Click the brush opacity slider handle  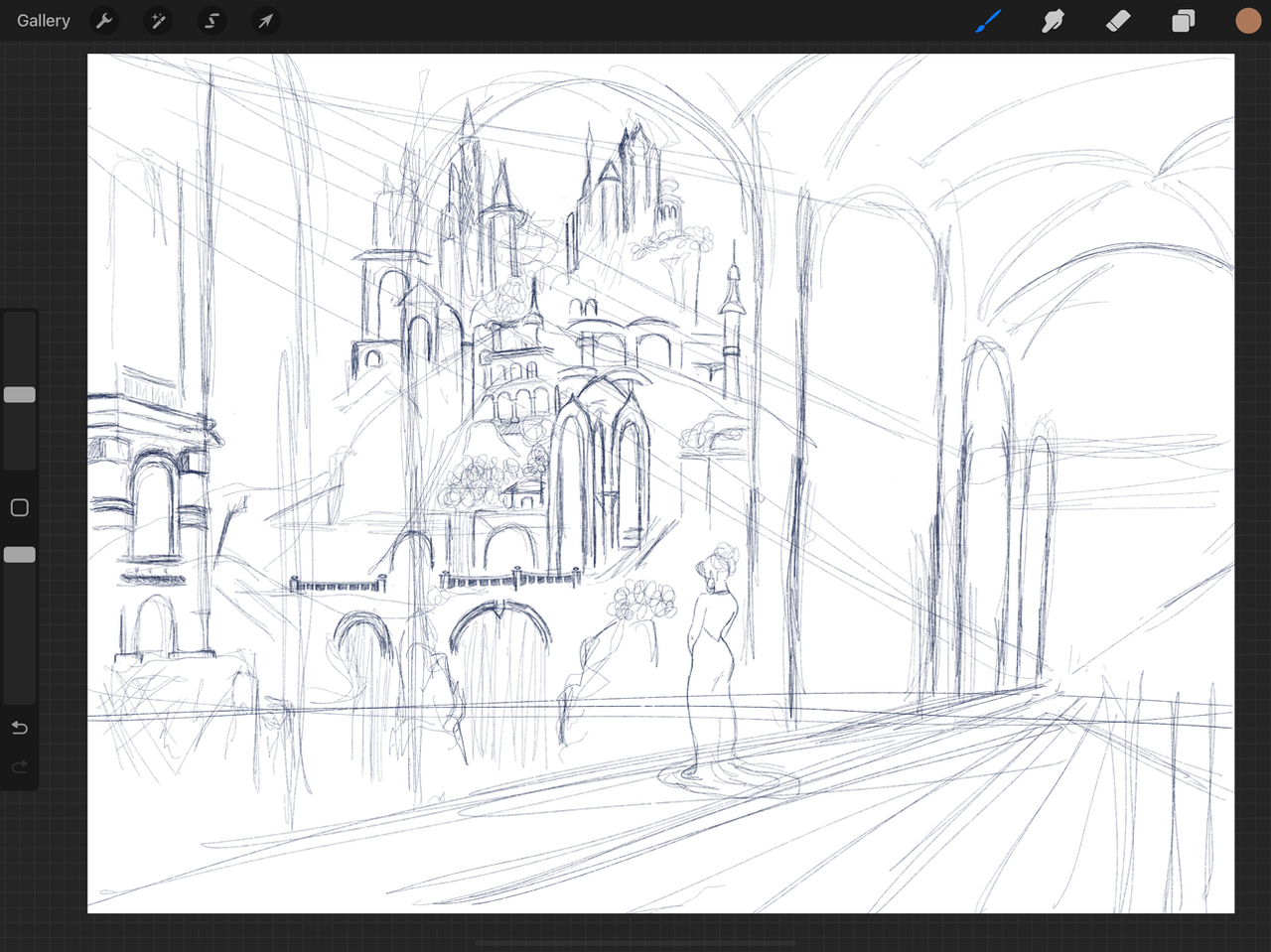point(20,555)
